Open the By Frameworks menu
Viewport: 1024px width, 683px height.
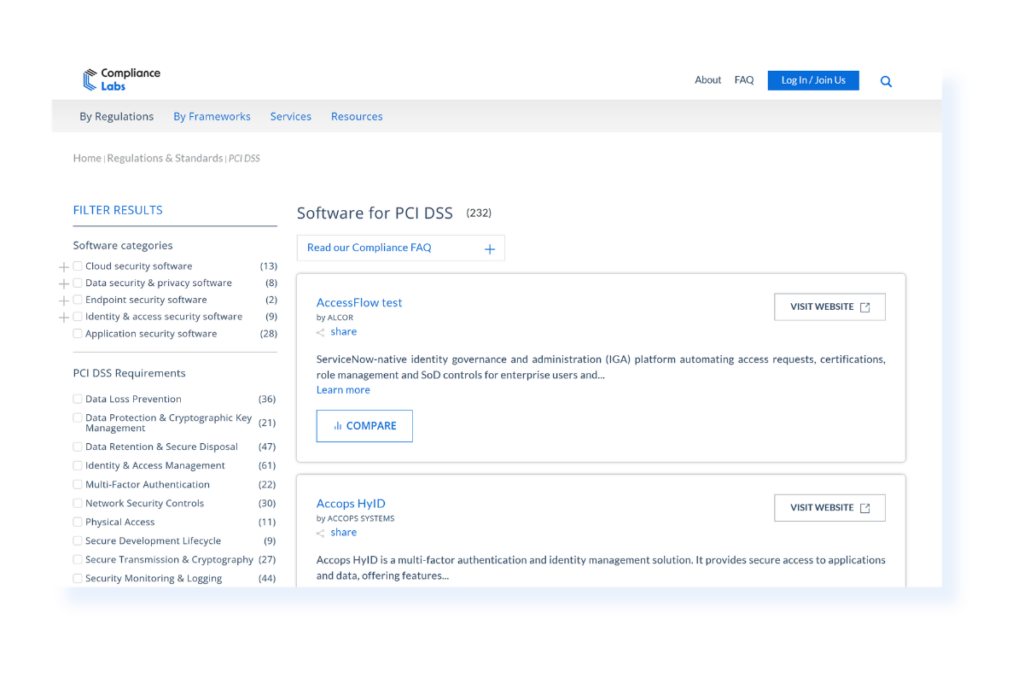pos(212,116)
